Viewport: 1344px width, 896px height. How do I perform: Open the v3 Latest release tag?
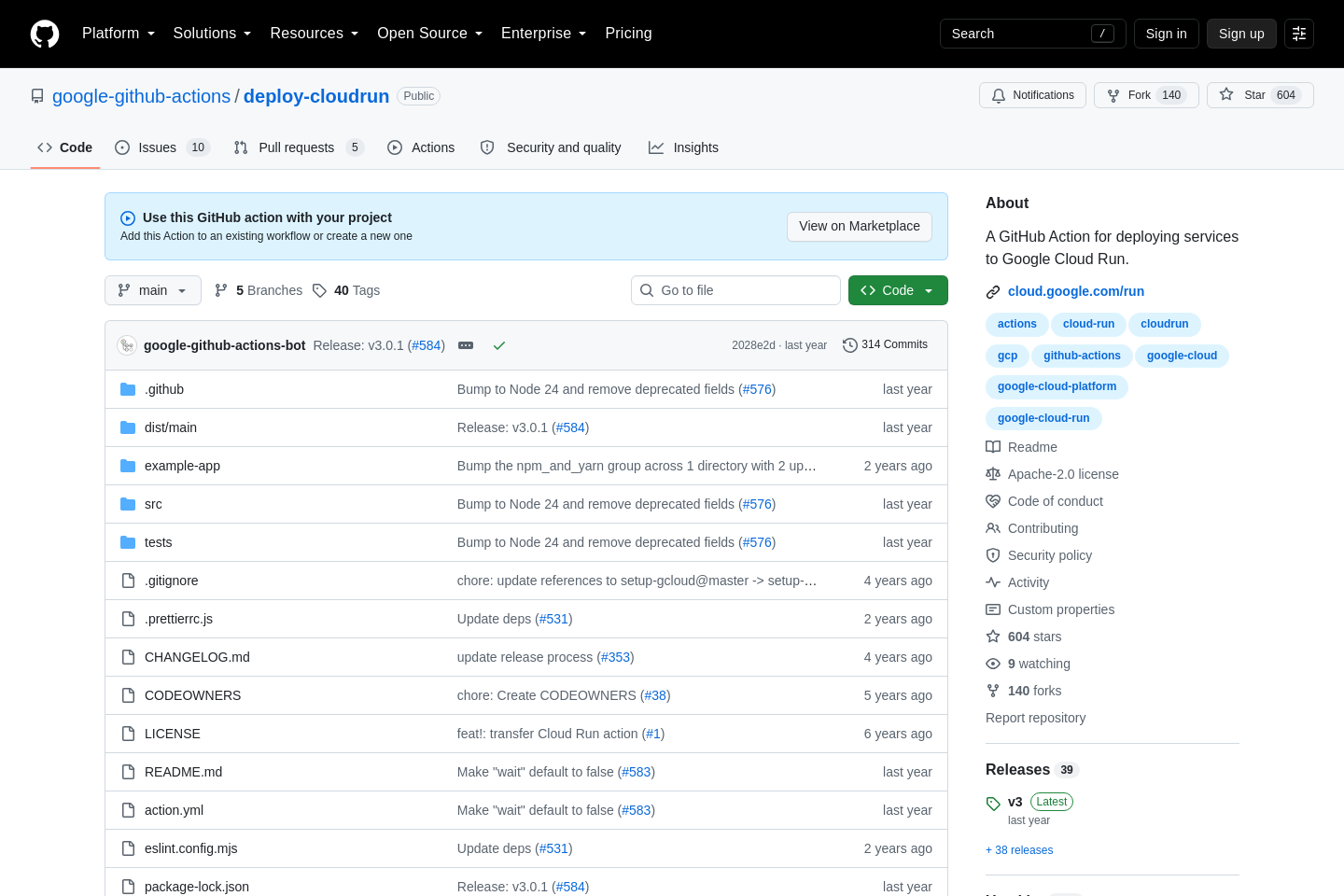tap(1029, 802)
